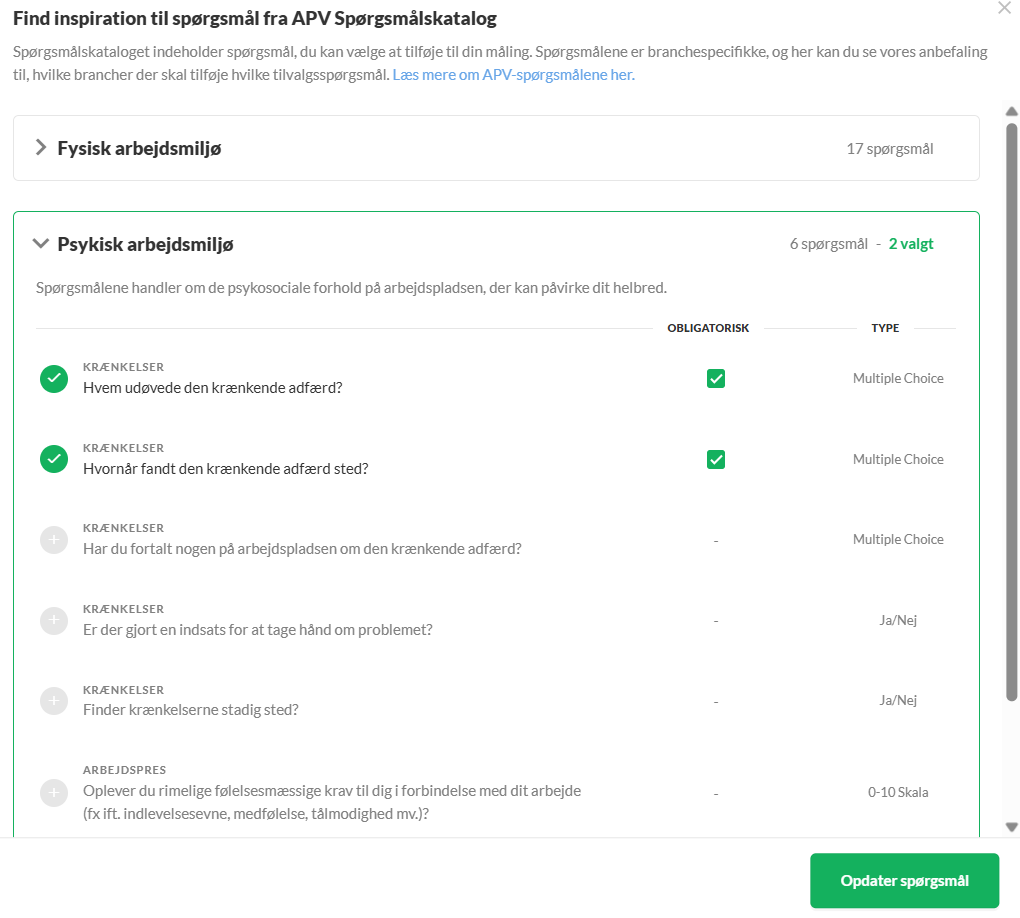Click the vertical scrollbar thumb
1020x918 pixels.
point(1011,412)
